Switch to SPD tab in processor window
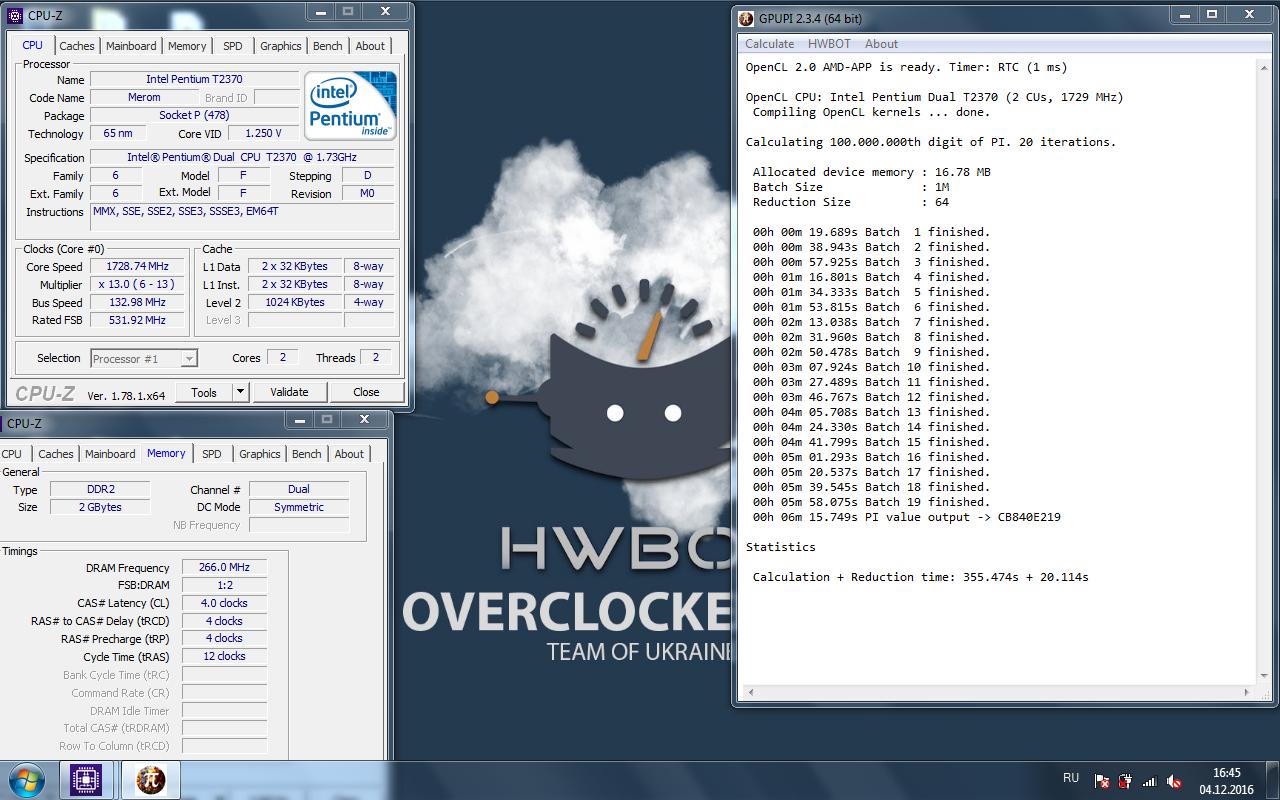The image size is (1280, 800). [233, 46]
